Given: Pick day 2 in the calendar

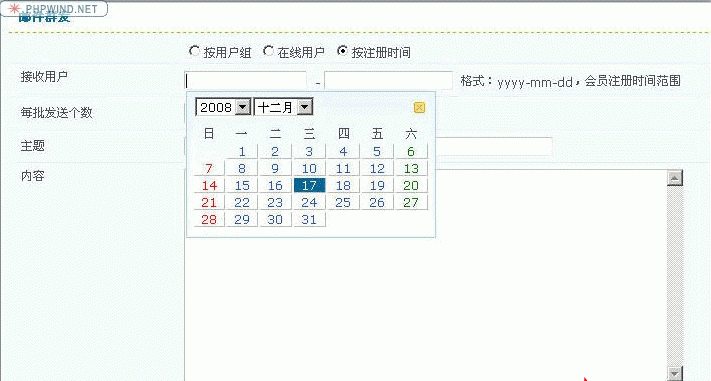Looking at the screenshot, I should (x=275, y=151).
